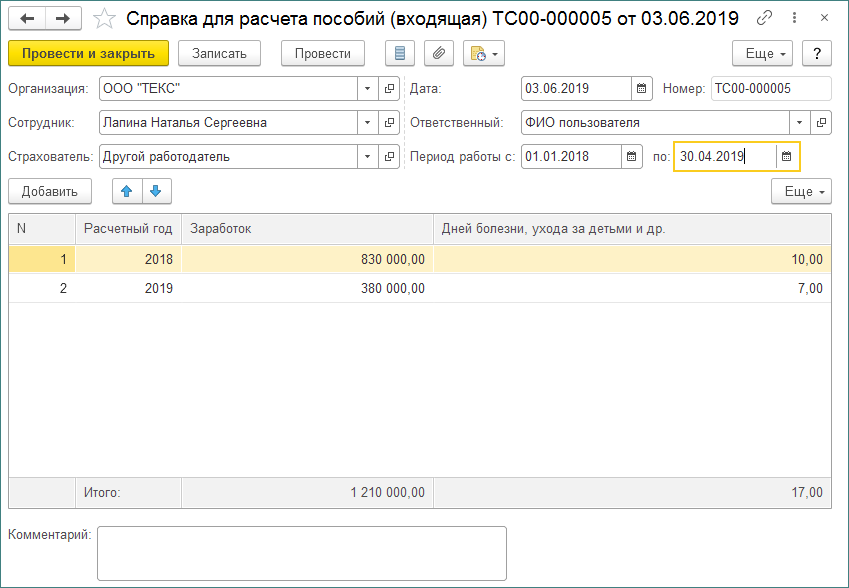Viewport: 849px width, 588px height.
Task: Click the create-based-on document icon
Action: [476, 54]
